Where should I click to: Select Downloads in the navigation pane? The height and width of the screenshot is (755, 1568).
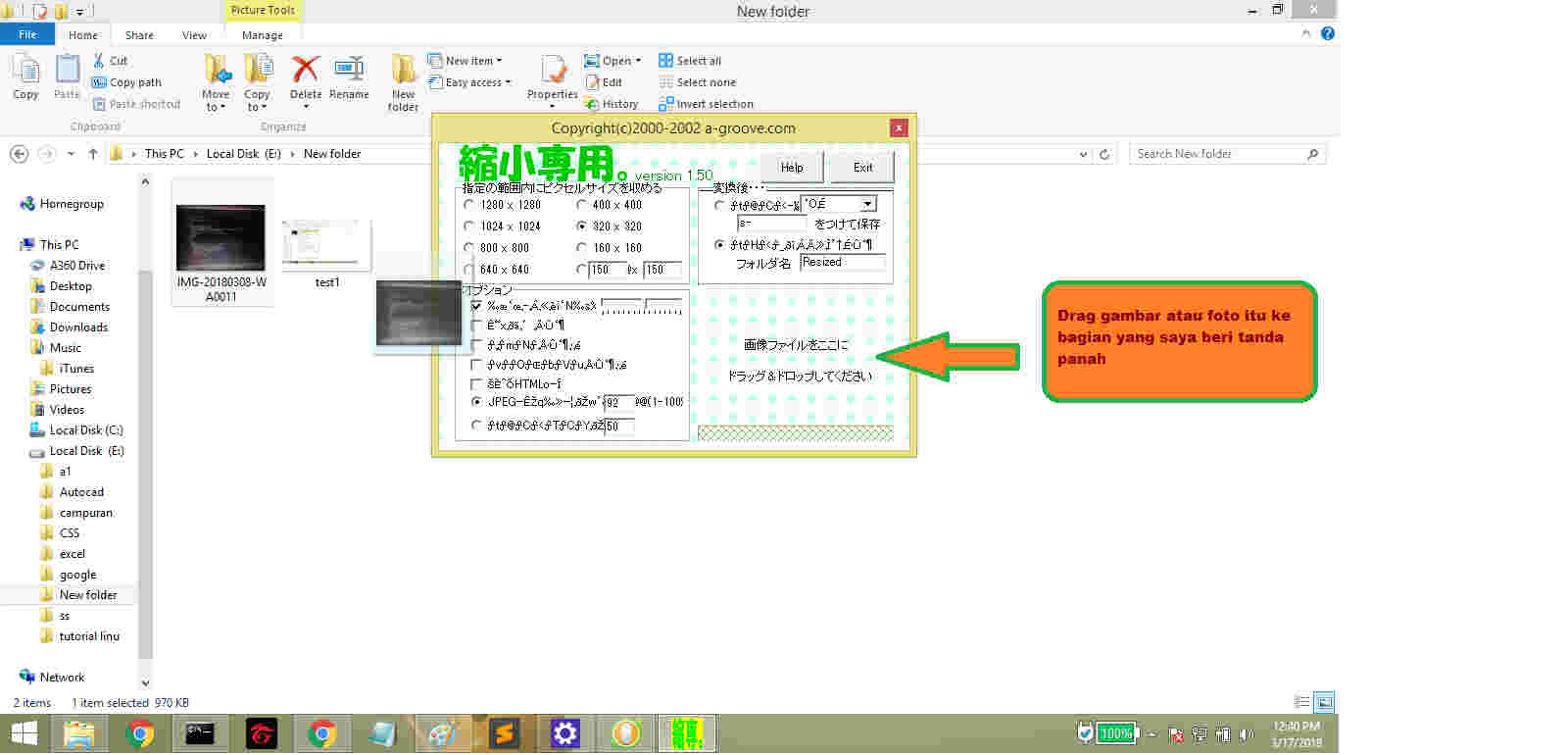pyautogui.click(x=78, y=327)
